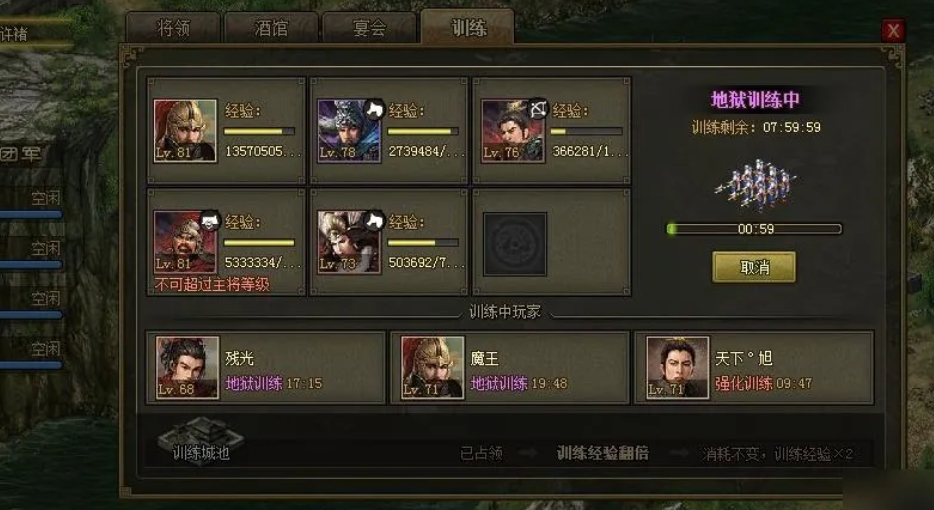Click the bow badge on Lv.76 general
Viewport: 934px width, 510px height.
click(x=538, y=108)
